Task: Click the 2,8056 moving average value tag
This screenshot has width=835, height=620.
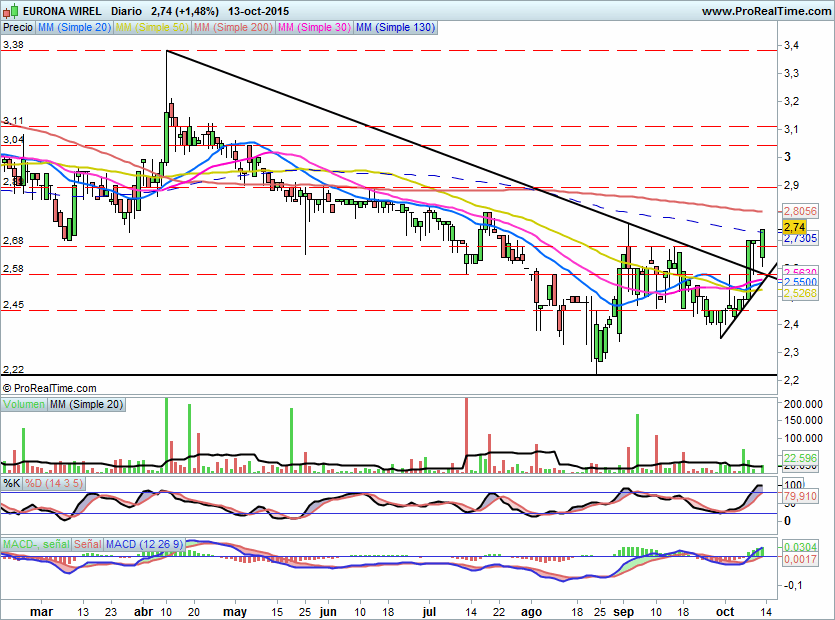Action: pyautogui.click(x=800, y=211)
